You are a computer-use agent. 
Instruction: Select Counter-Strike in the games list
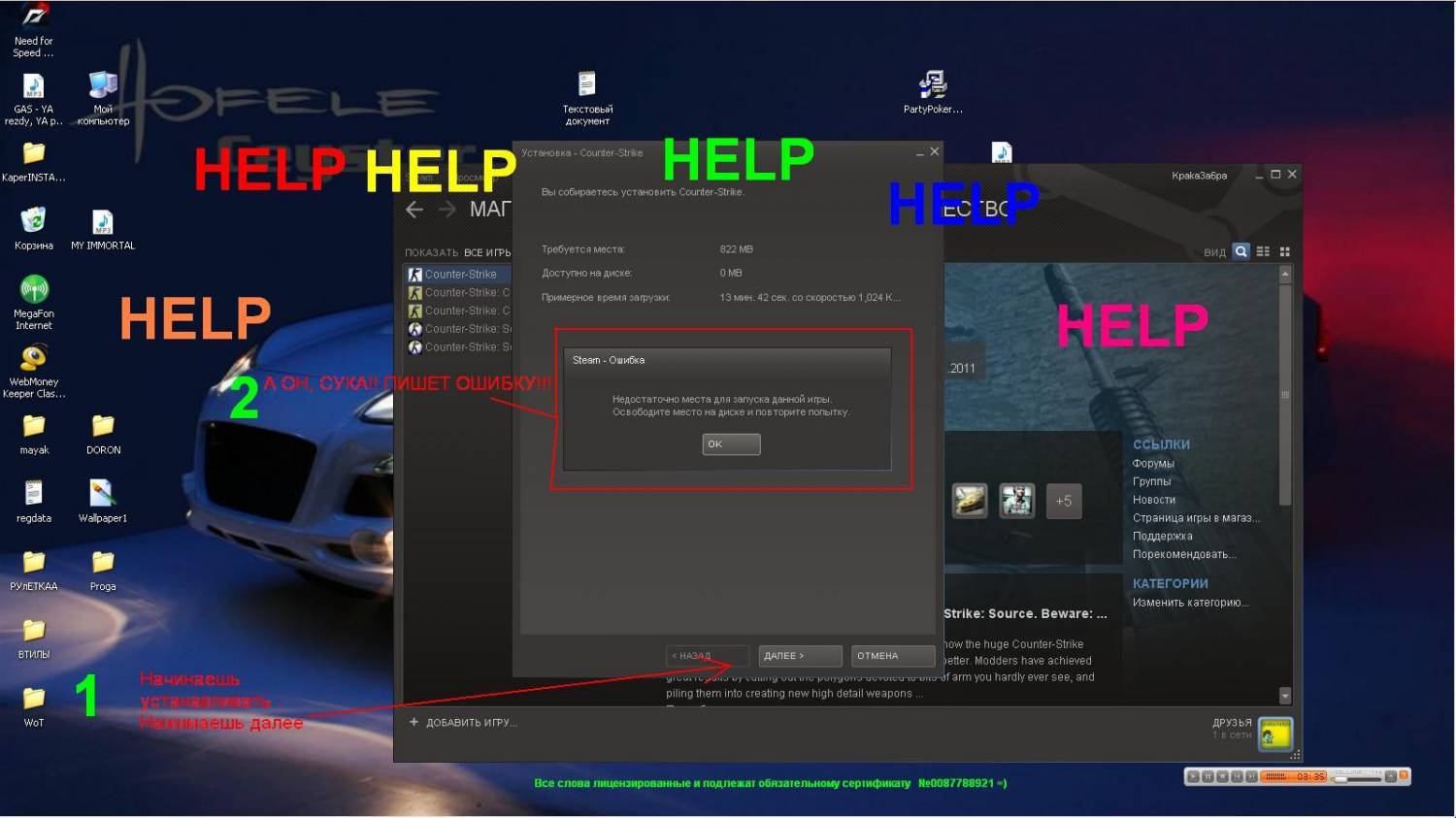point(458,275)
